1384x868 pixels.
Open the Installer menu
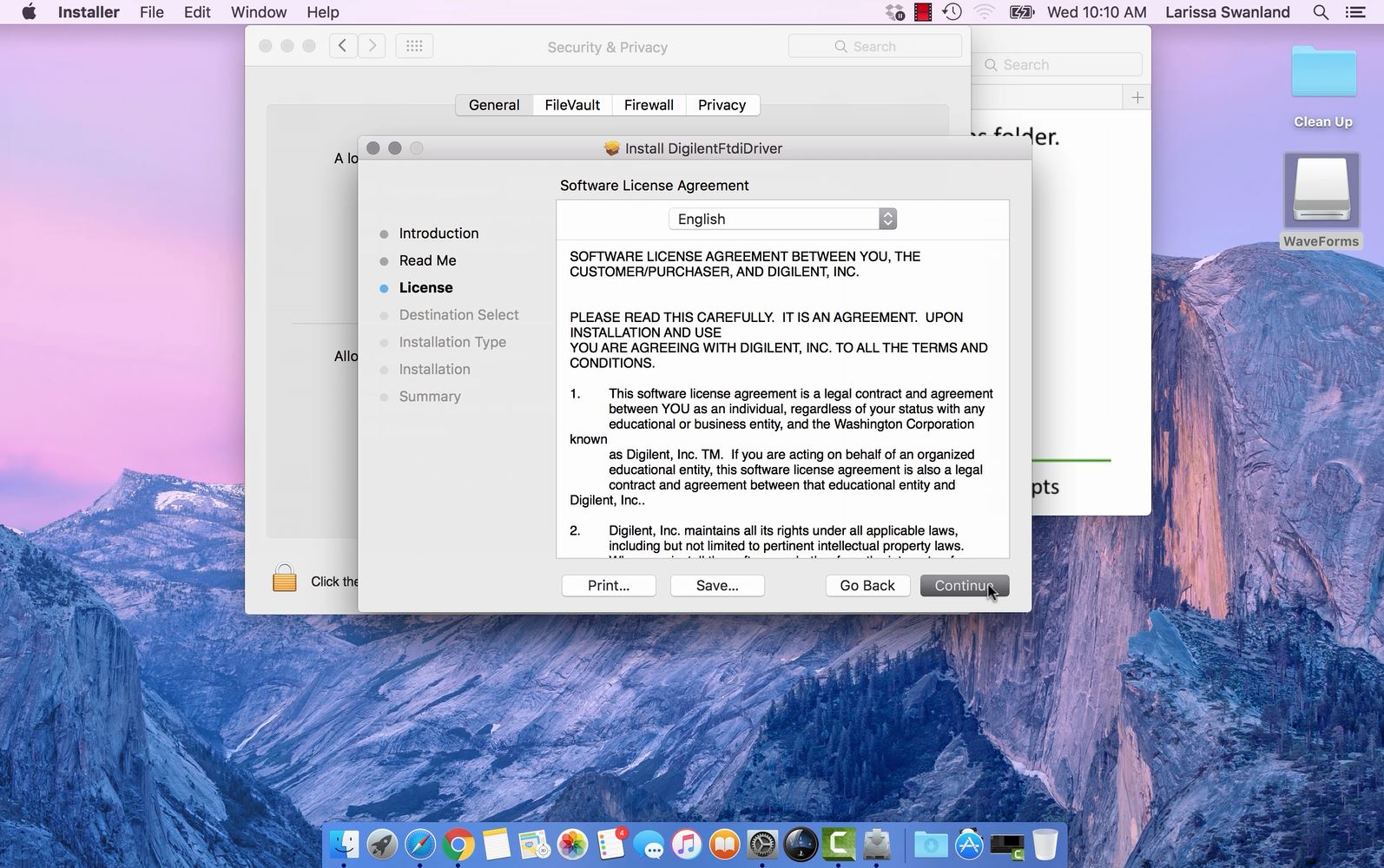tap(89, 12)
